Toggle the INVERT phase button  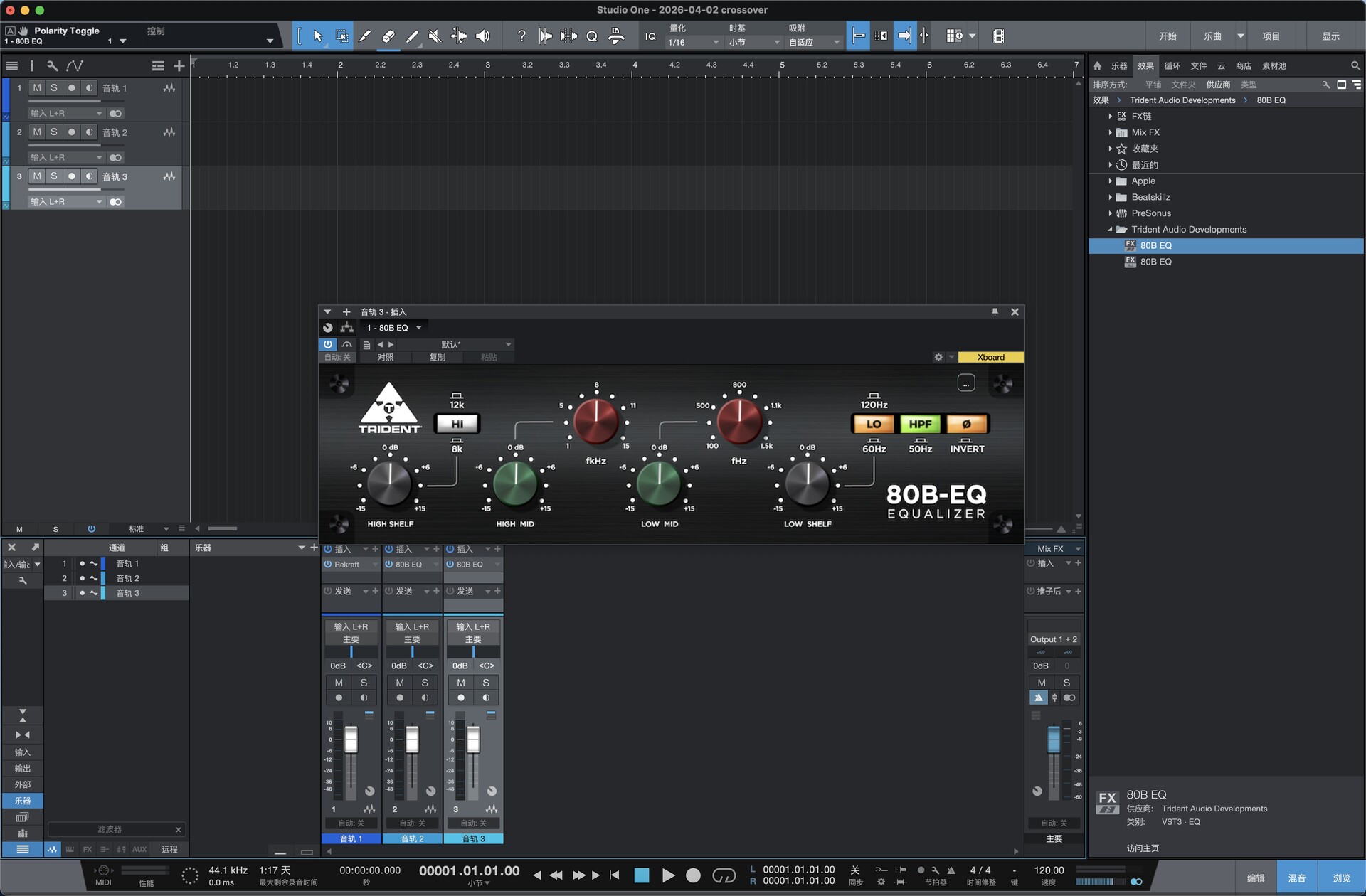coord(966,424)
